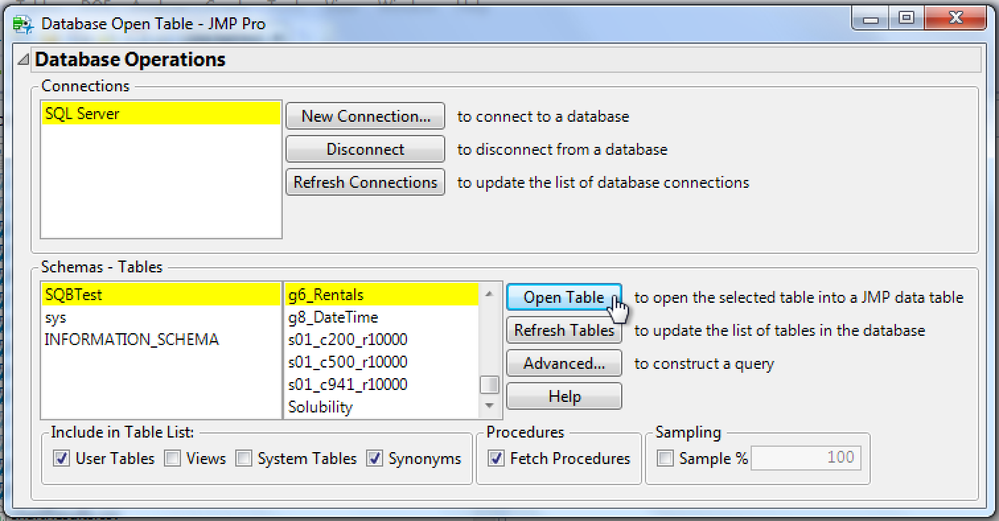Toggle the Fetch Procedures checkbox
Viewport: 999px width, 521px height.
496,458
